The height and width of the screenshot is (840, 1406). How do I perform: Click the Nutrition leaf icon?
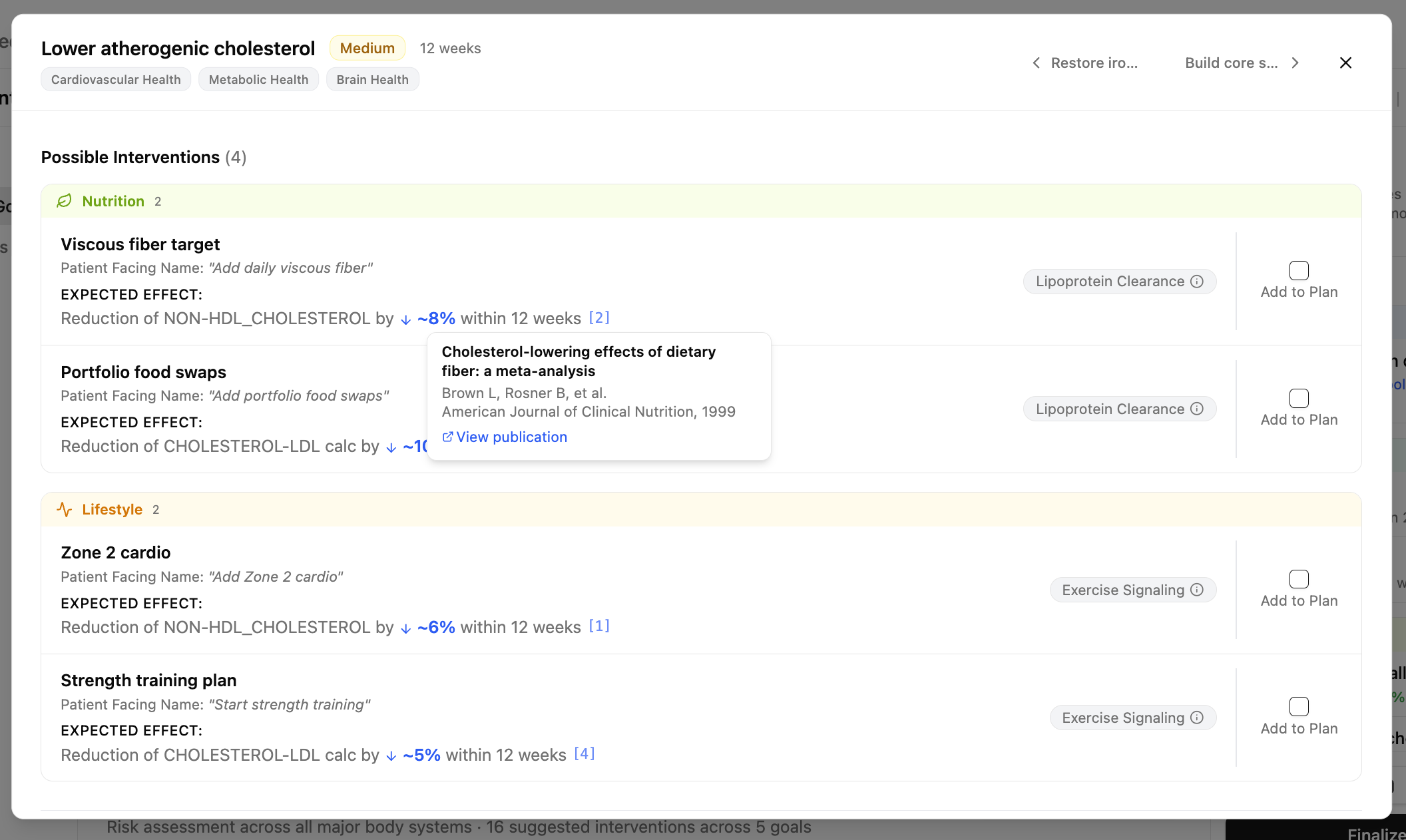click(x=64, y=201)
